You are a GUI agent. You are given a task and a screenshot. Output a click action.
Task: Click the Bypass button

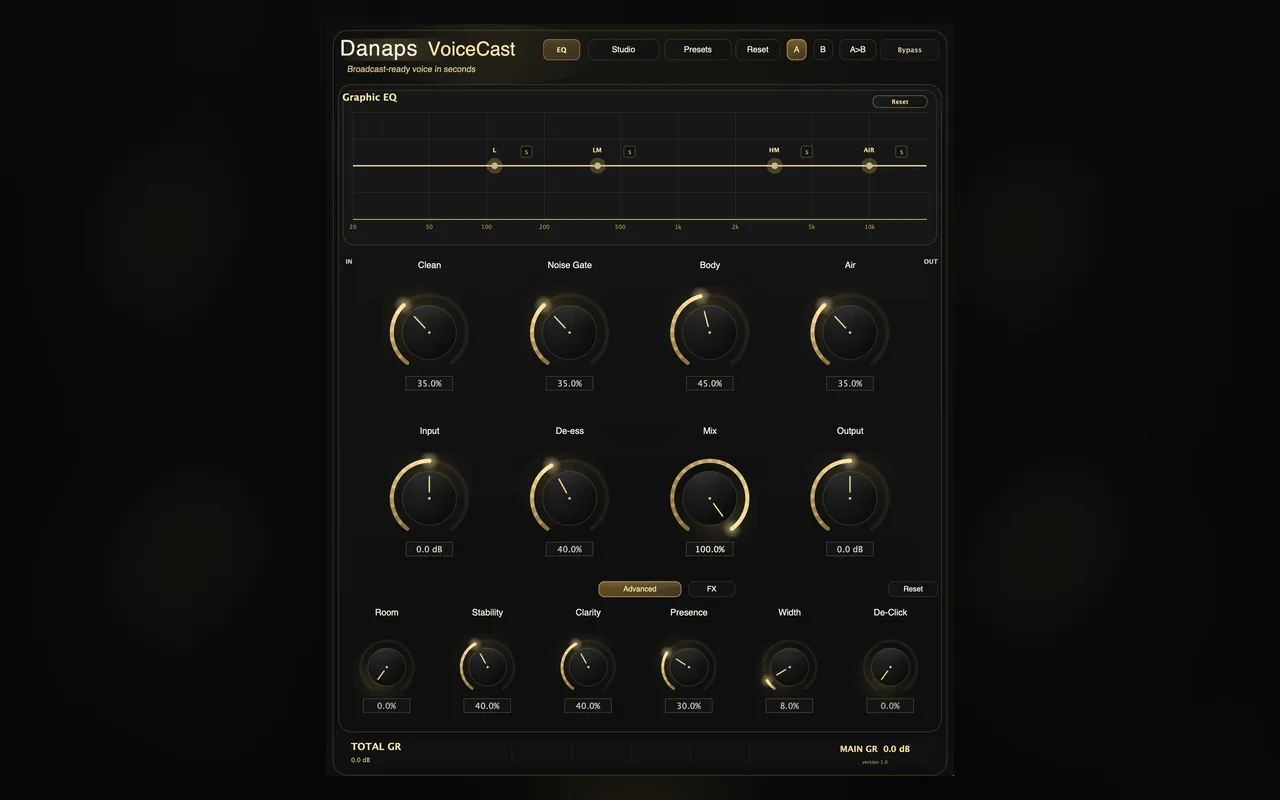(x=910, y=49)
